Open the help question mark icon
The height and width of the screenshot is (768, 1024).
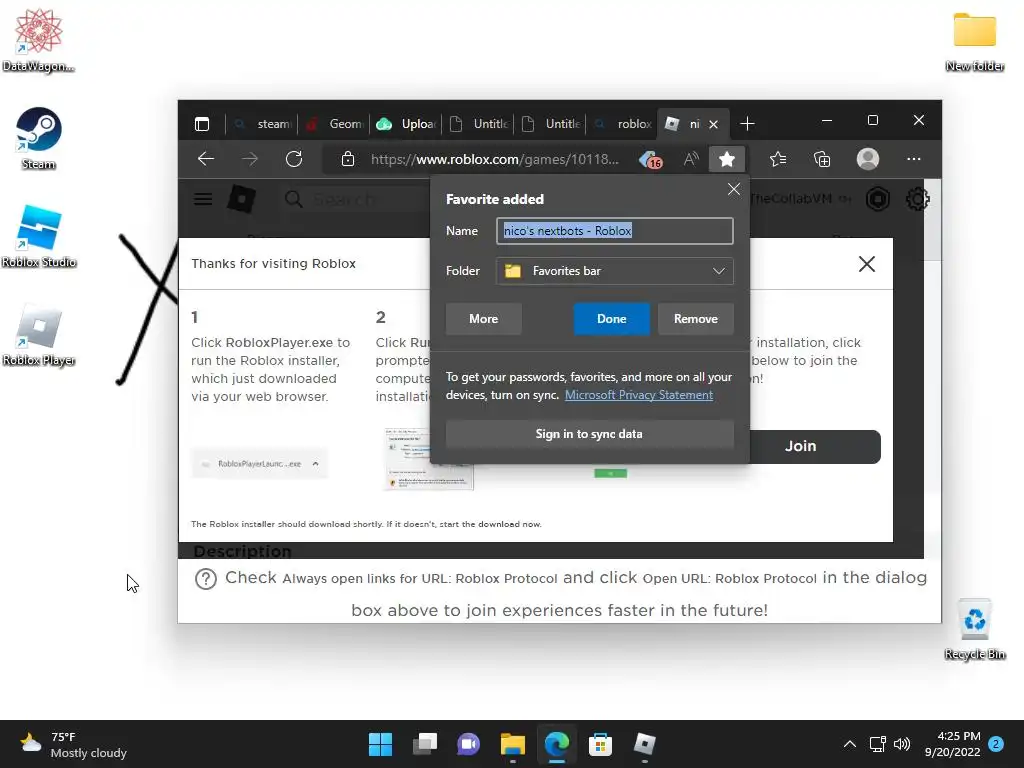coord(206,579)
